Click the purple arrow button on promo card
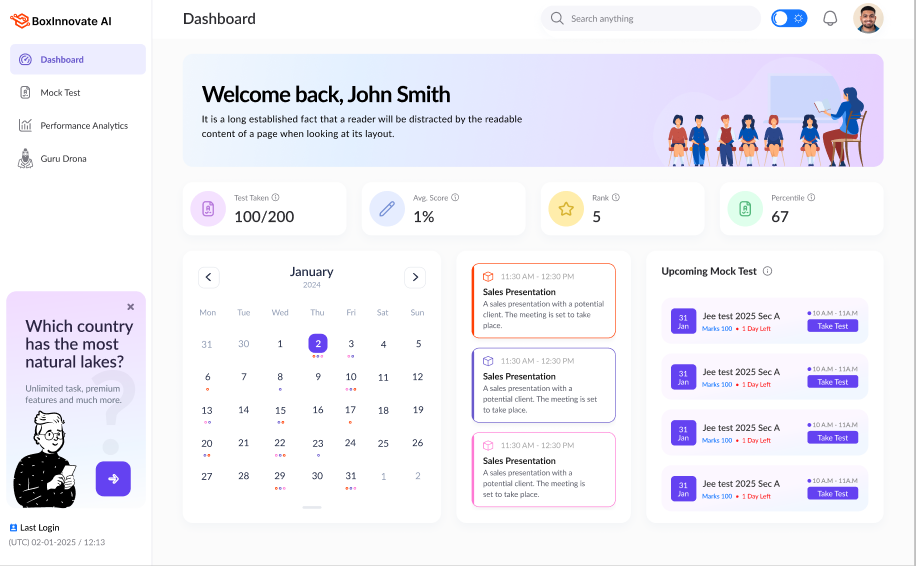Viewport: 916px width, 566px height. click(x=113, y=479)
